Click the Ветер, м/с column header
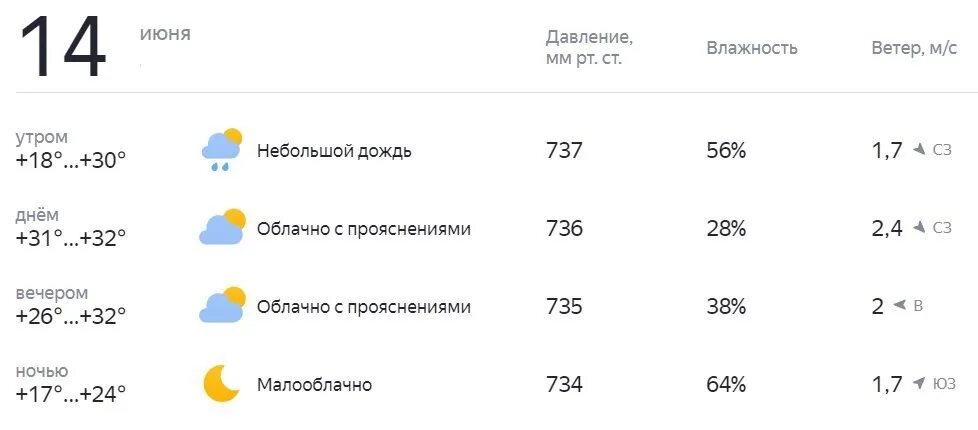This screenshot has height=430, width=978. [x=914, y=48]
